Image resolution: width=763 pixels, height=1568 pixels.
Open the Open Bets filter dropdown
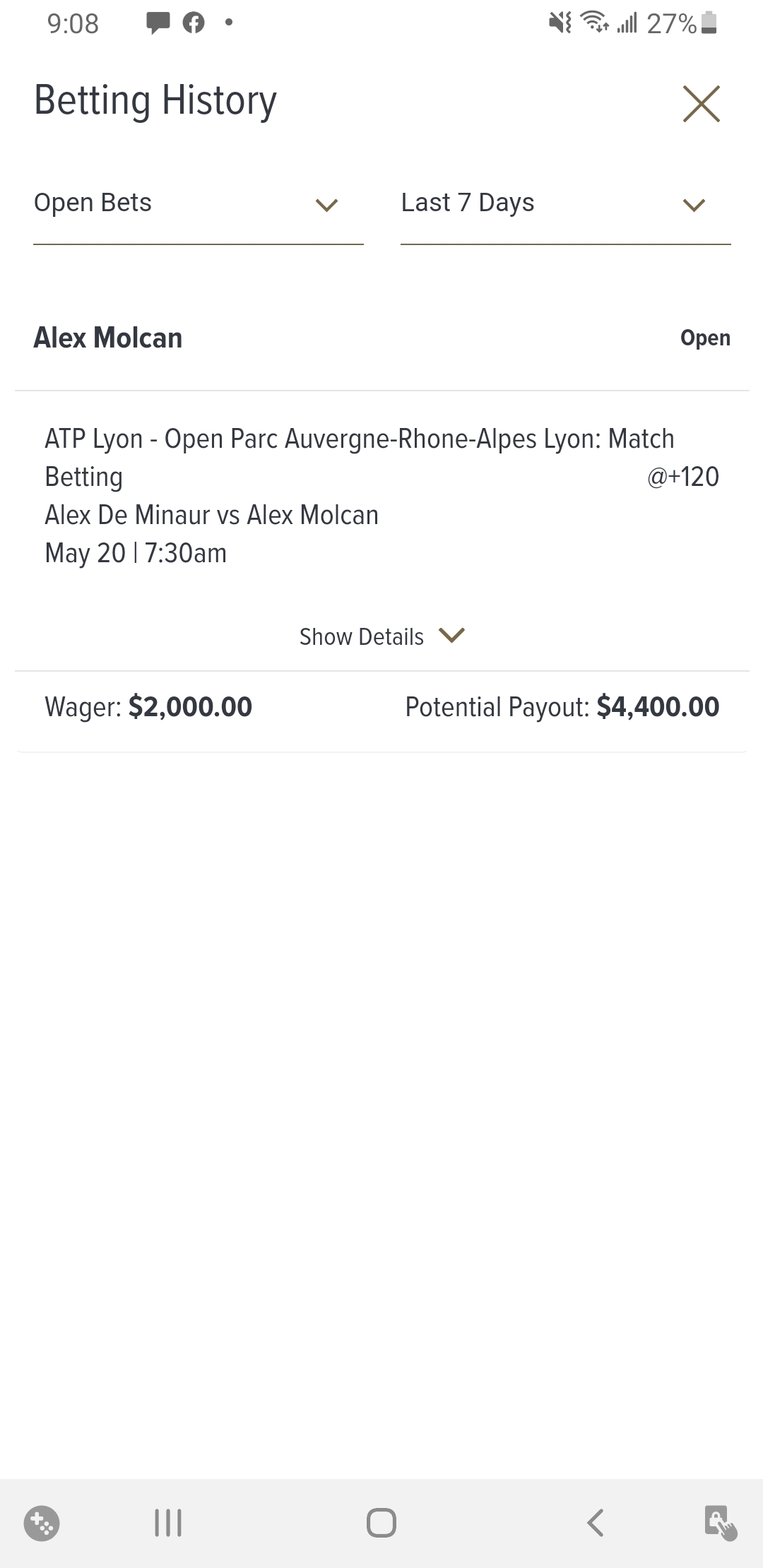[x=198, y=204]
